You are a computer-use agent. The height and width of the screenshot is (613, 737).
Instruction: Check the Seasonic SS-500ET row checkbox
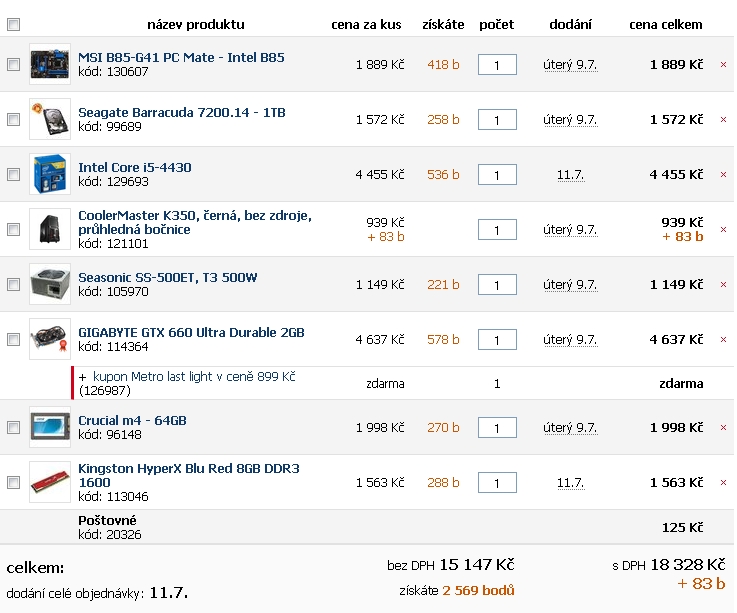coord(14,284)
